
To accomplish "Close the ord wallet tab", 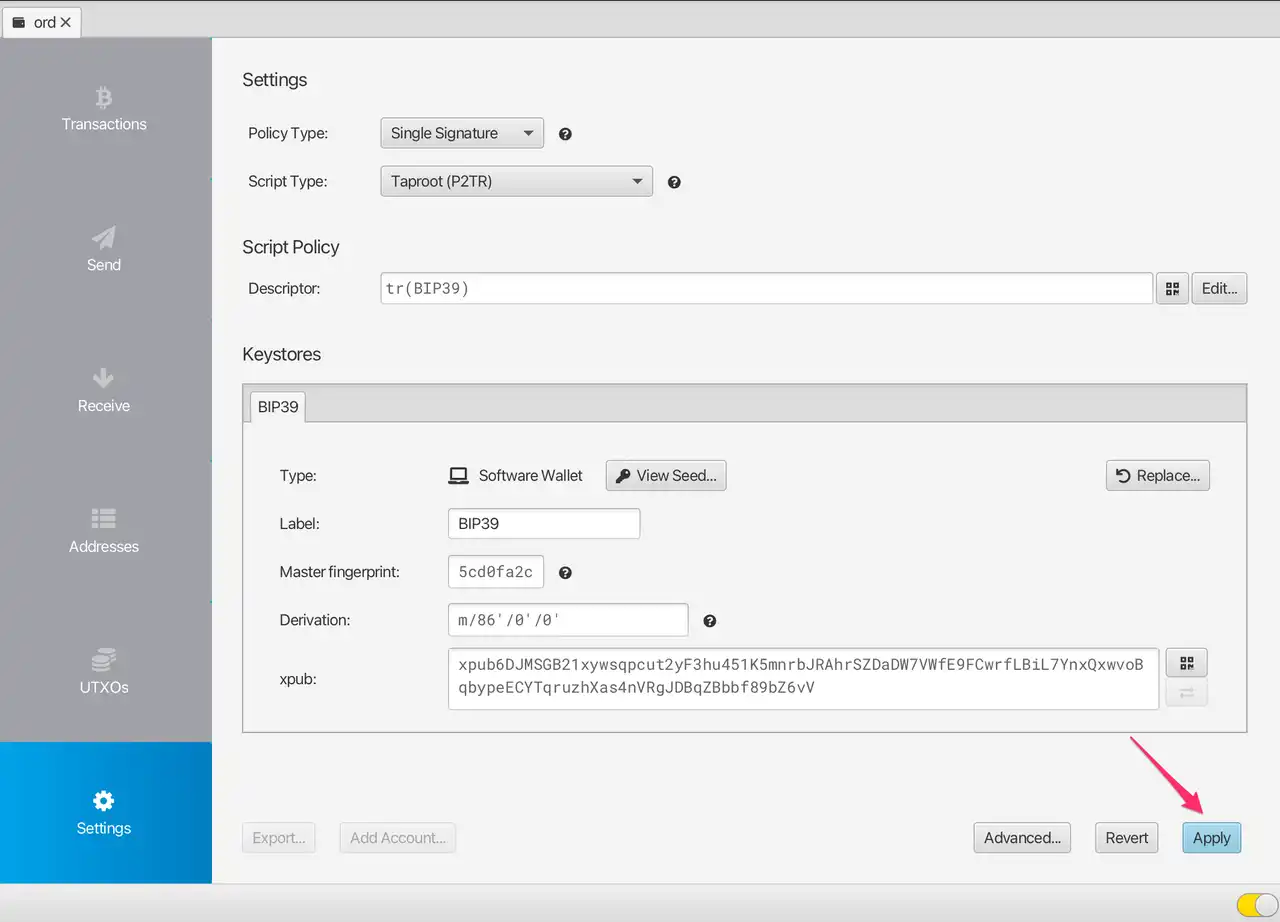I will tap(66, 22).
